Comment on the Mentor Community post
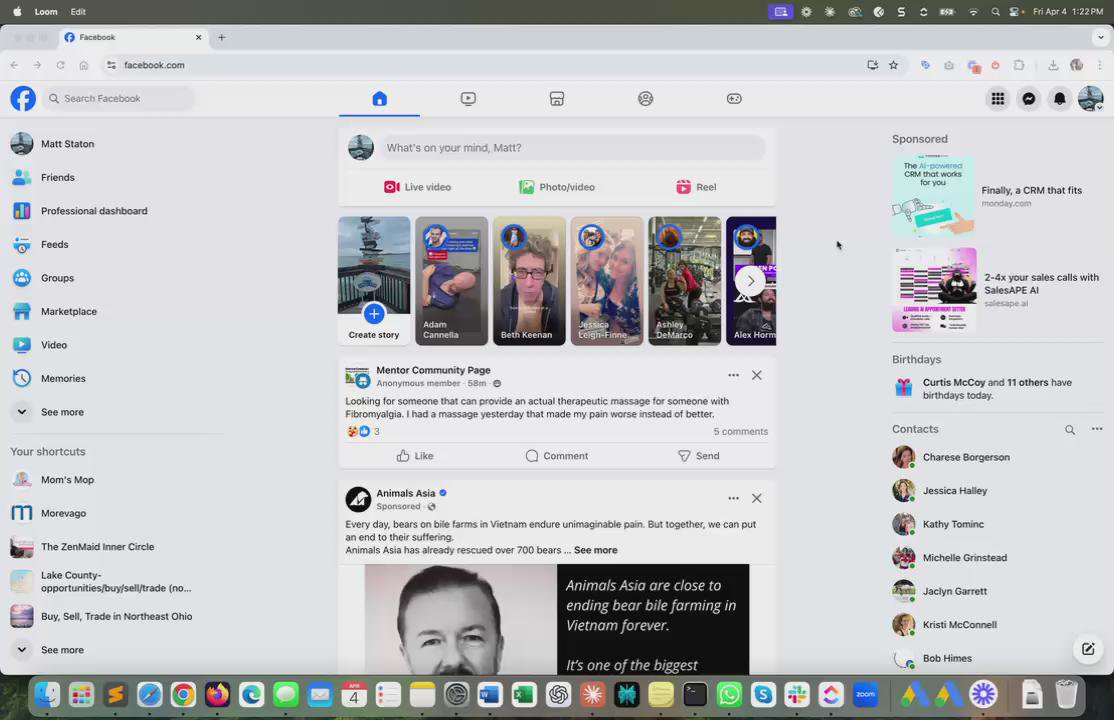 (x=556, y=456)
